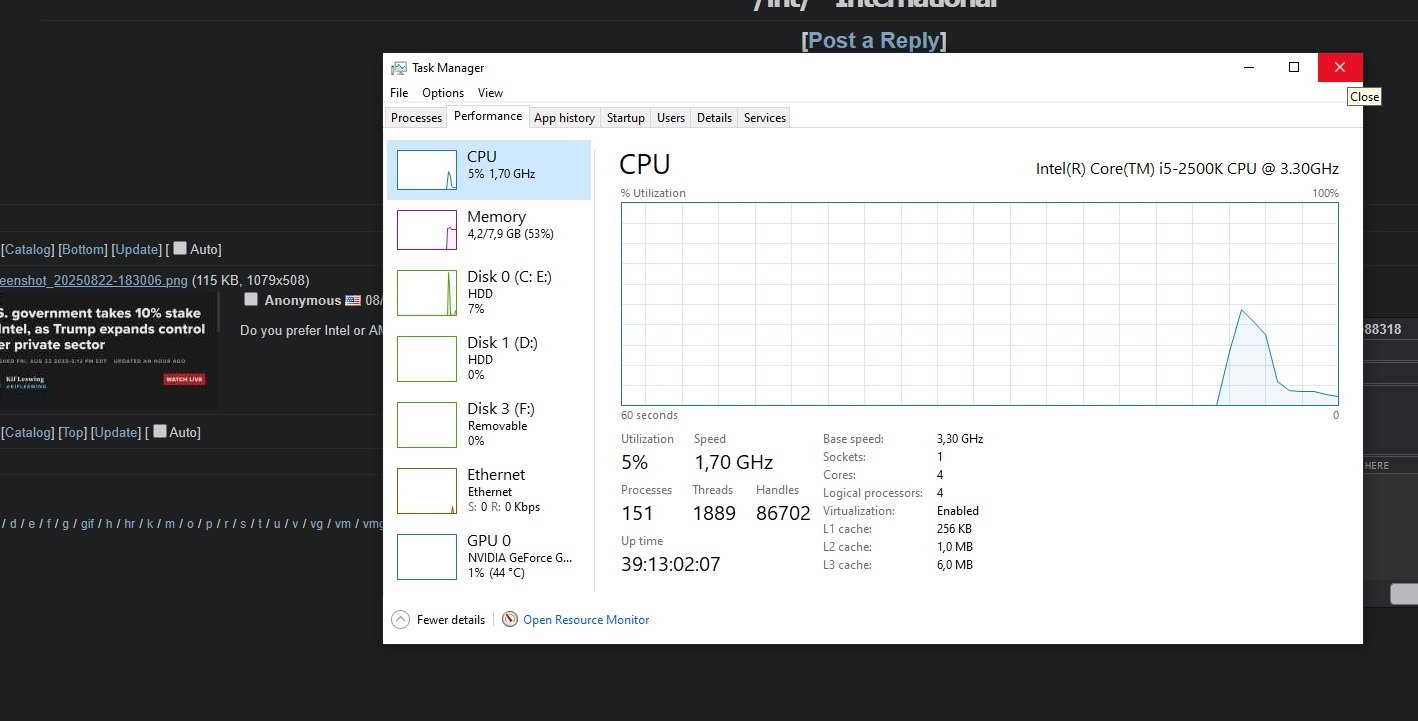Select the Performance tab
Screen dimensions: 1418x721
pyautogui.click(x=488, y=116)
